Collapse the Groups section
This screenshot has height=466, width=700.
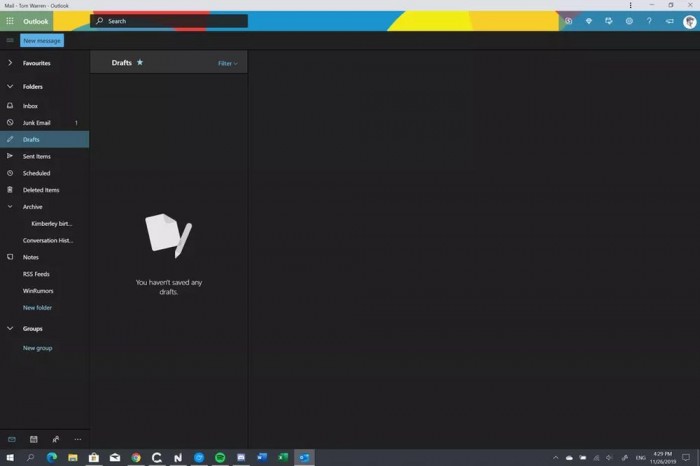10,328
